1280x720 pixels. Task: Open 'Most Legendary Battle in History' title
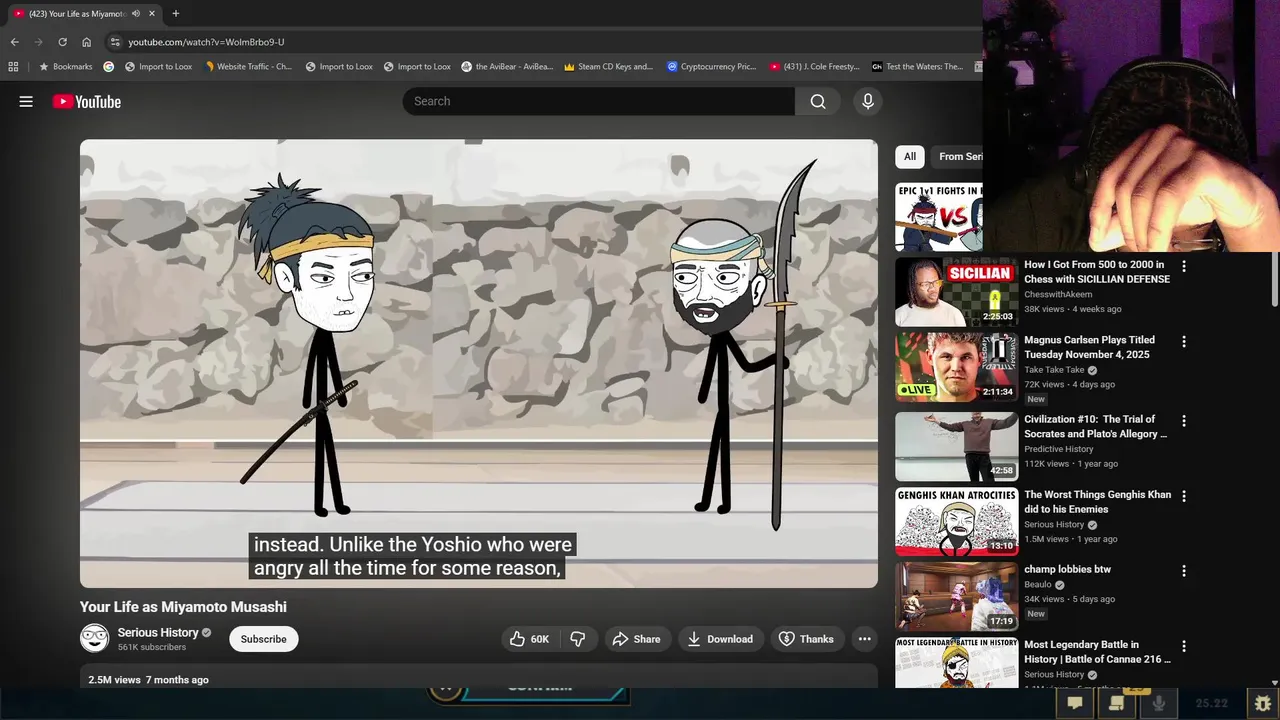point(1097,652)
